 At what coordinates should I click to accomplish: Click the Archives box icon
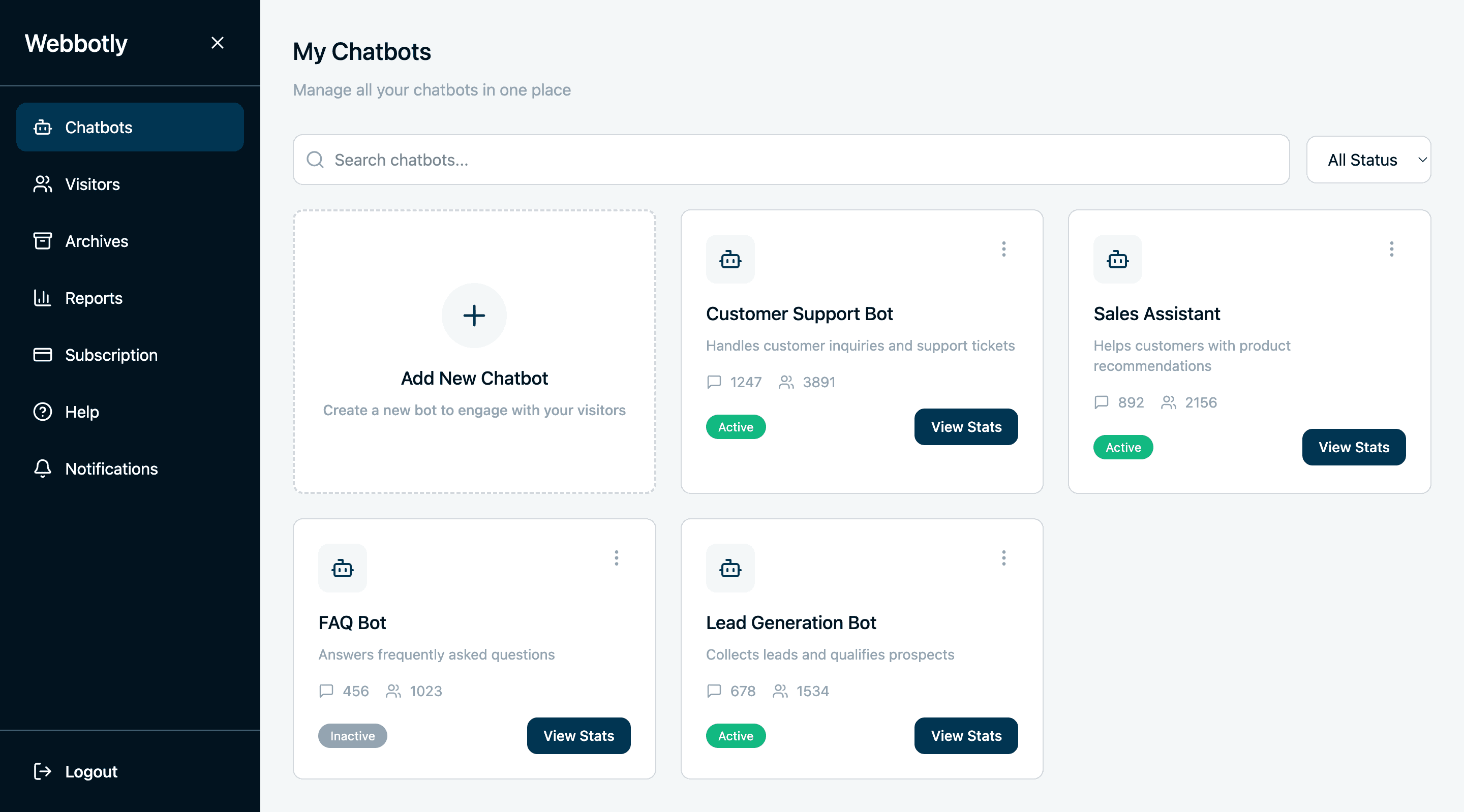click(x=42, y=241)
